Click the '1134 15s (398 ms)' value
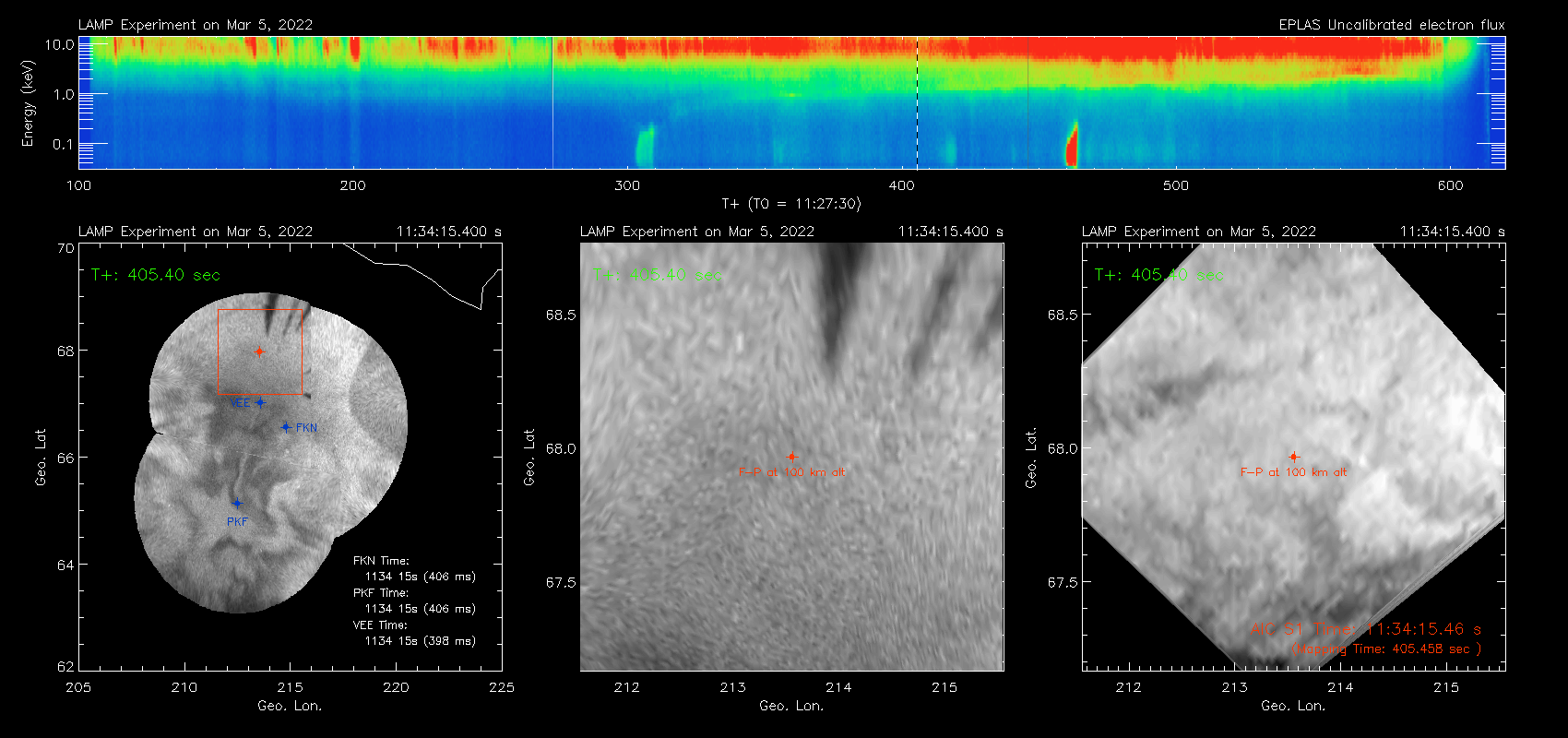The height and width of the screenshot is (738, 1568). tap(421, 640)
